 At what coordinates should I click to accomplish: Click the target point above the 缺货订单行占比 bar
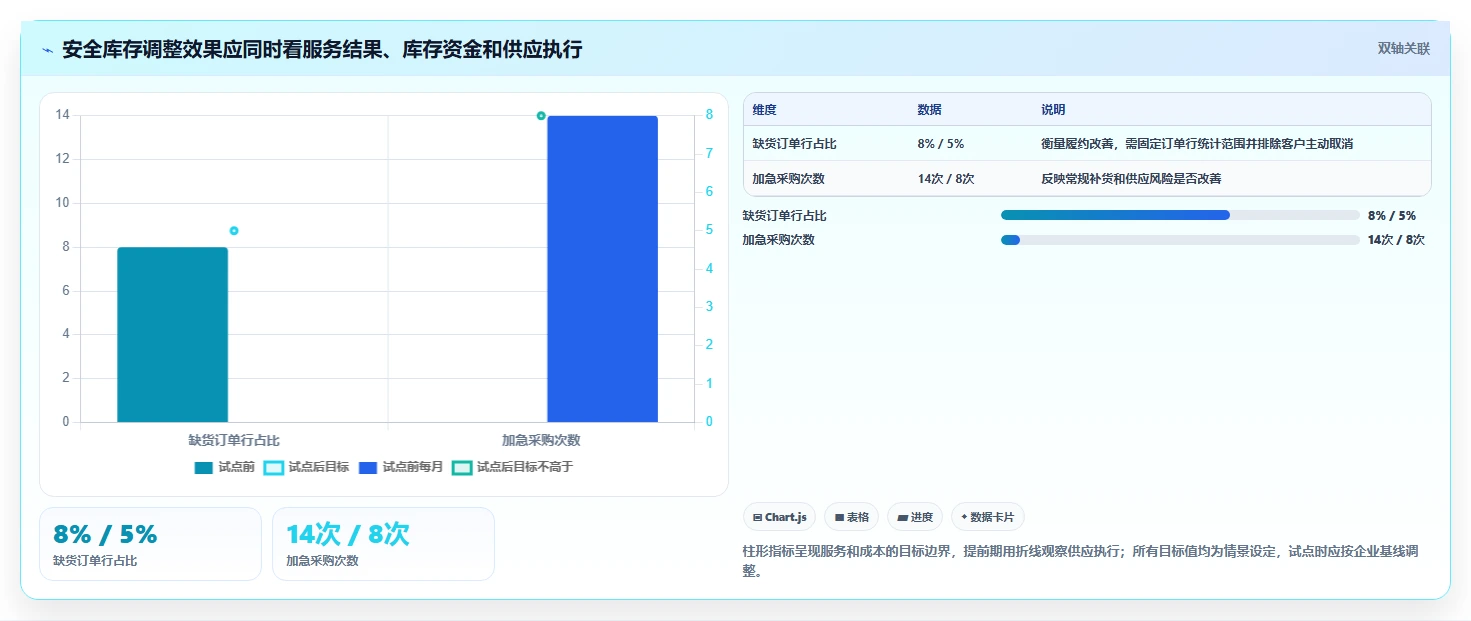(234, 231)
